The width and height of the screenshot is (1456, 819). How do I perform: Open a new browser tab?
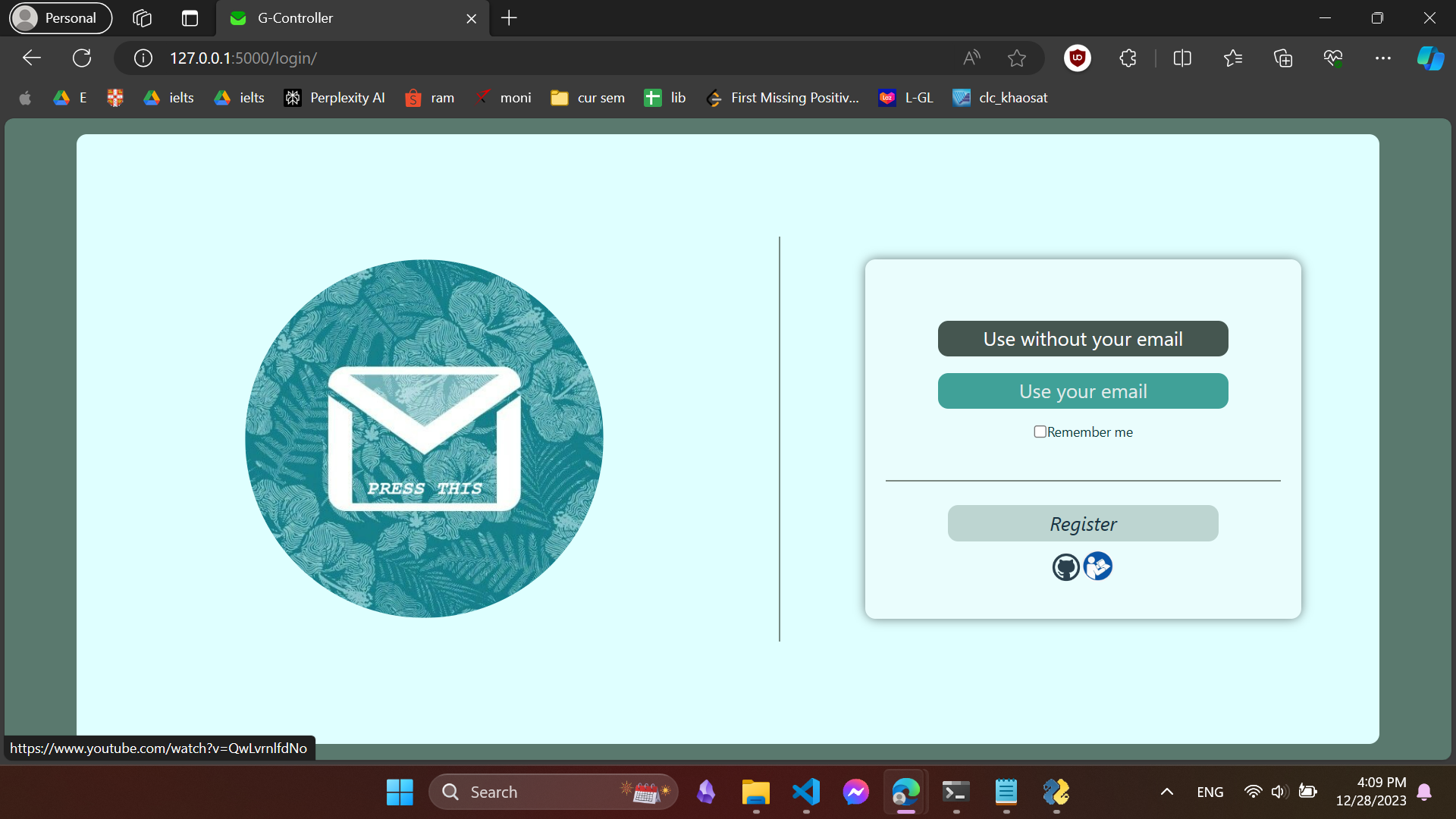coord(509,18)
